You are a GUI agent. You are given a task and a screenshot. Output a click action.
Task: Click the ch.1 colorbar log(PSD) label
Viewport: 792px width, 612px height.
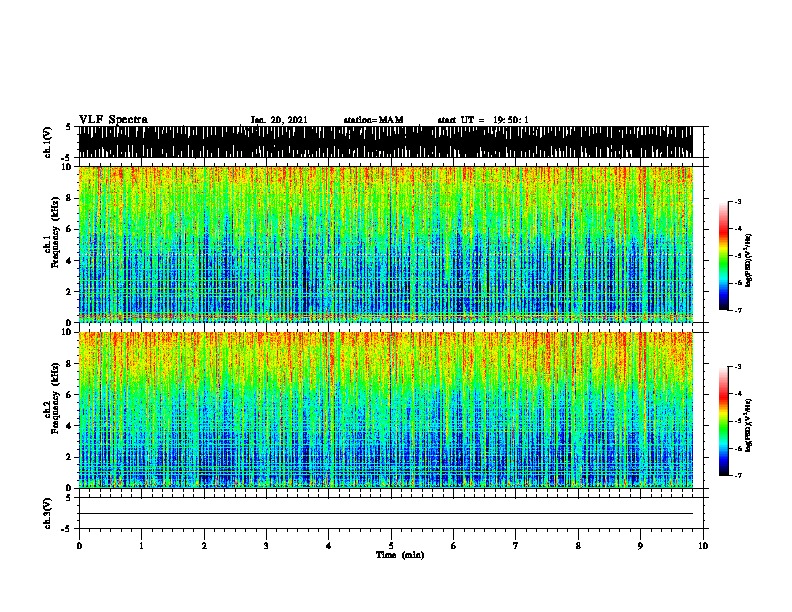(748, 260)
